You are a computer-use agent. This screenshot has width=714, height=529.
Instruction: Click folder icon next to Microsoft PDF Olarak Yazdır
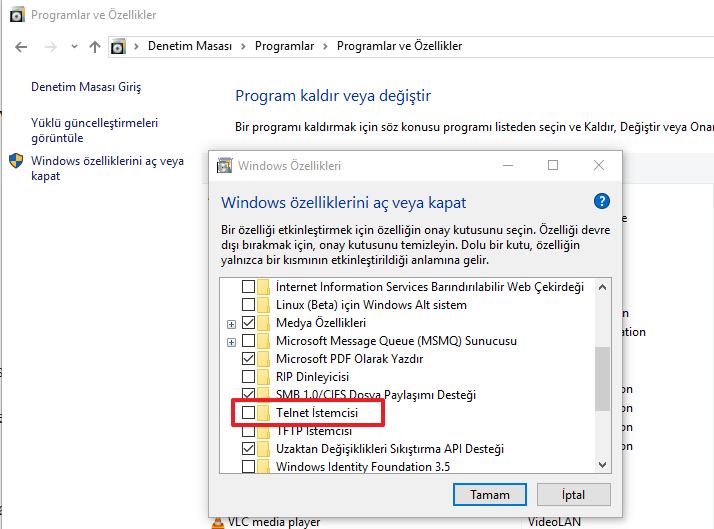263,359
